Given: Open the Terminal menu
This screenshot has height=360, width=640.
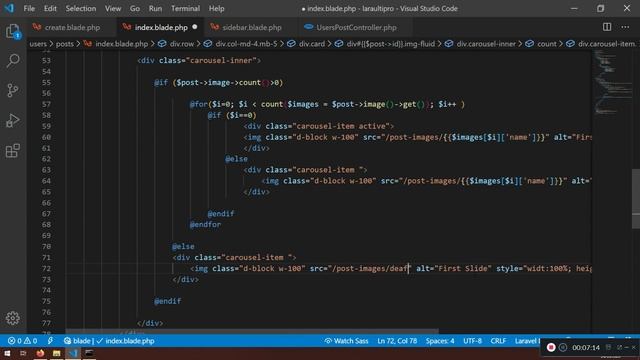Looking at the screenshot, I should (185, 9).
